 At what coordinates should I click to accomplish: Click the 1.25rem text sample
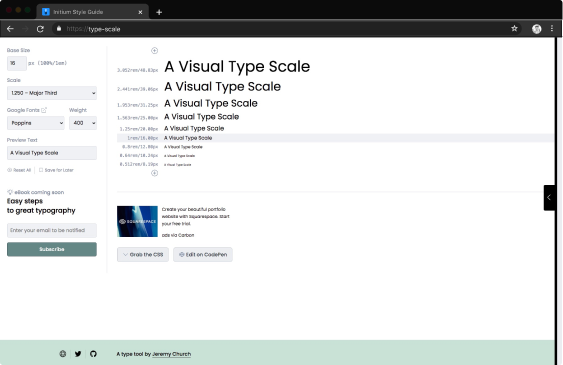click(x=194, y=128)
